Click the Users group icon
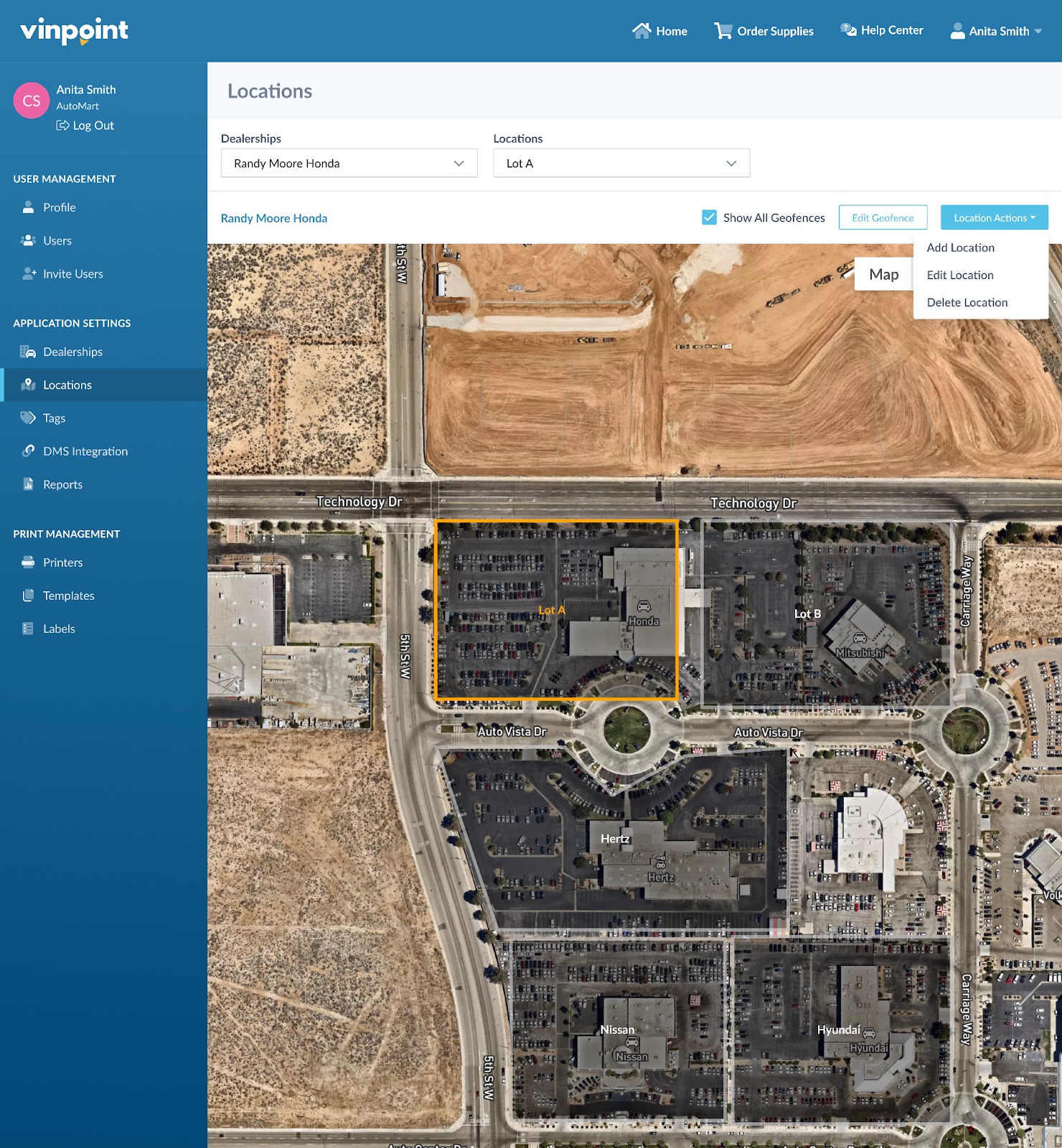1062x1148 pixels. coord(28,240)
